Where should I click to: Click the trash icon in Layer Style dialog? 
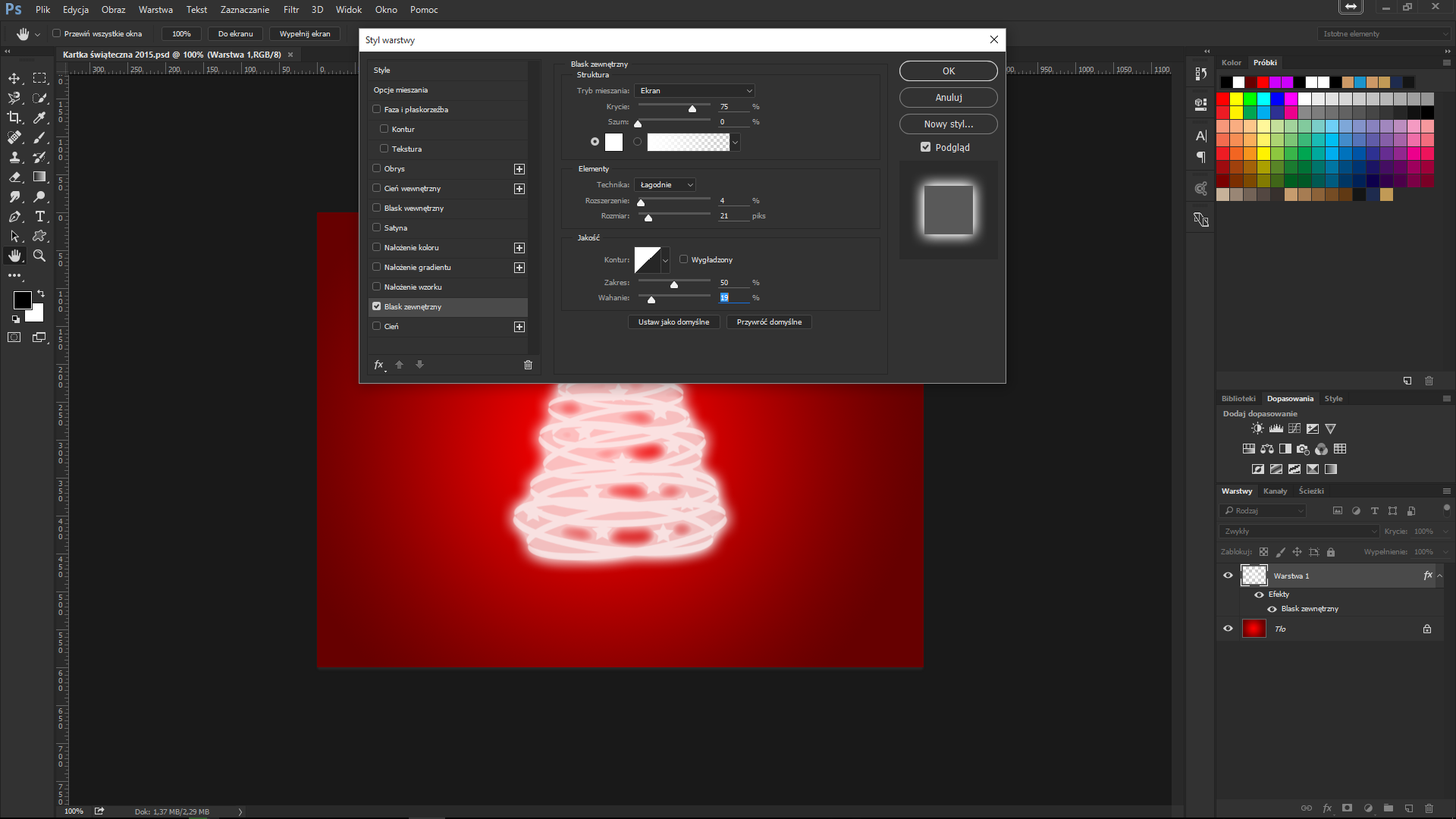tap(528, 365)
